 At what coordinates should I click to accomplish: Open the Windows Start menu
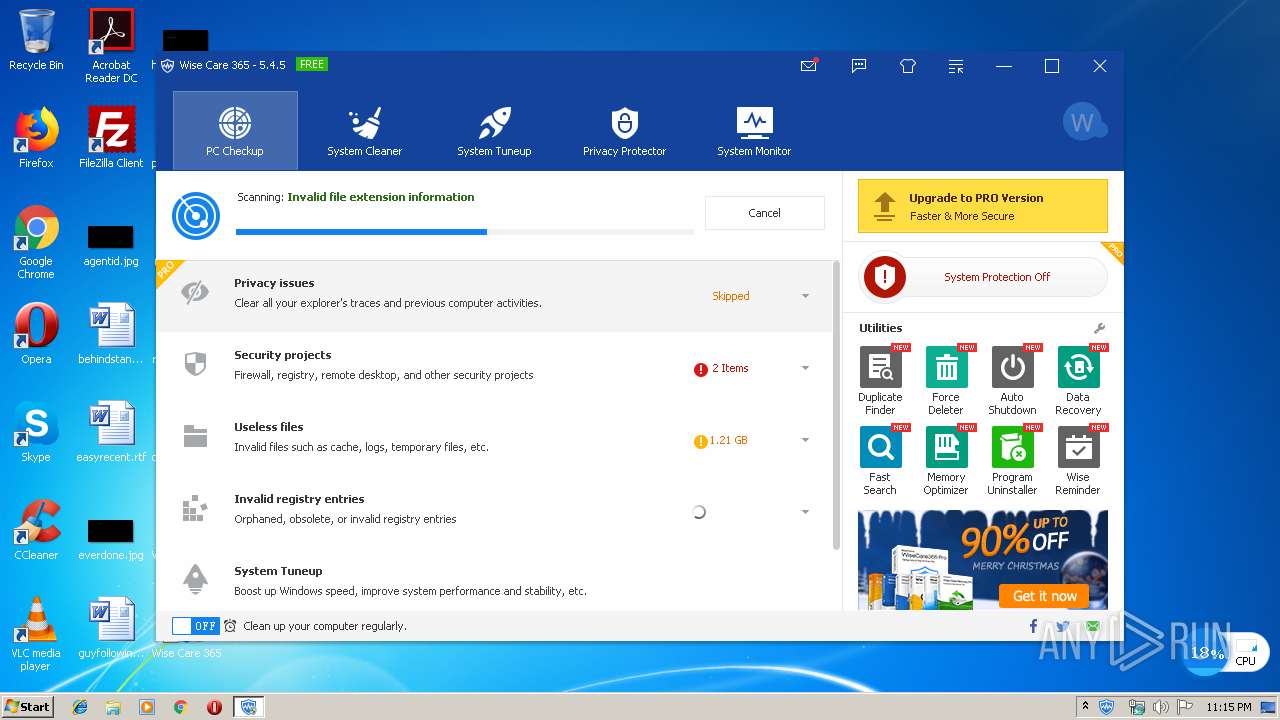click(27, 706)
